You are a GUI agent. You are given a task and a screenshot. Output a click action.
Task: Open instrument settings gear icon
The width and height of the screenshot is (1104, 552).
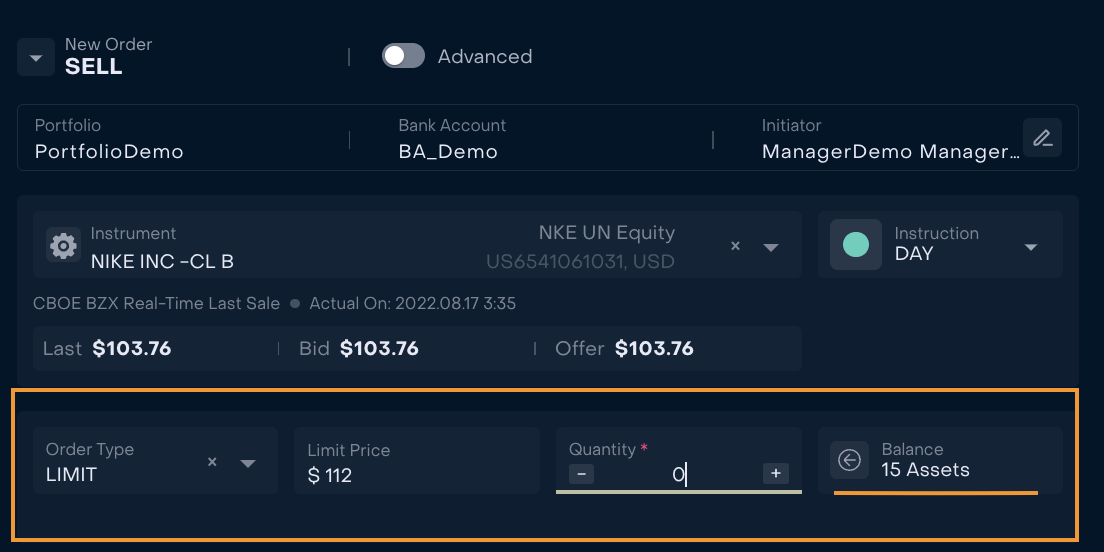point(63,246)
